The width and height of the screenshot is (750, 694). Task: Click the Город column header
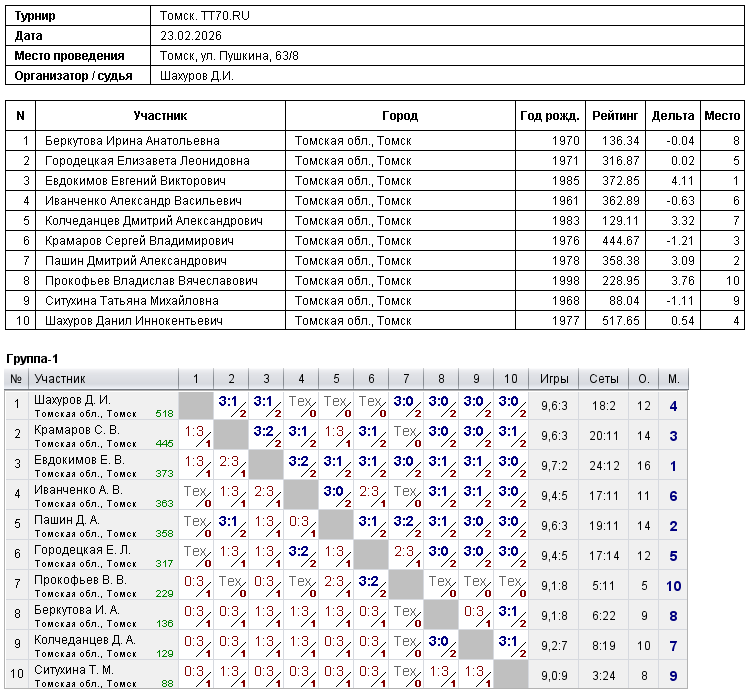400,116
